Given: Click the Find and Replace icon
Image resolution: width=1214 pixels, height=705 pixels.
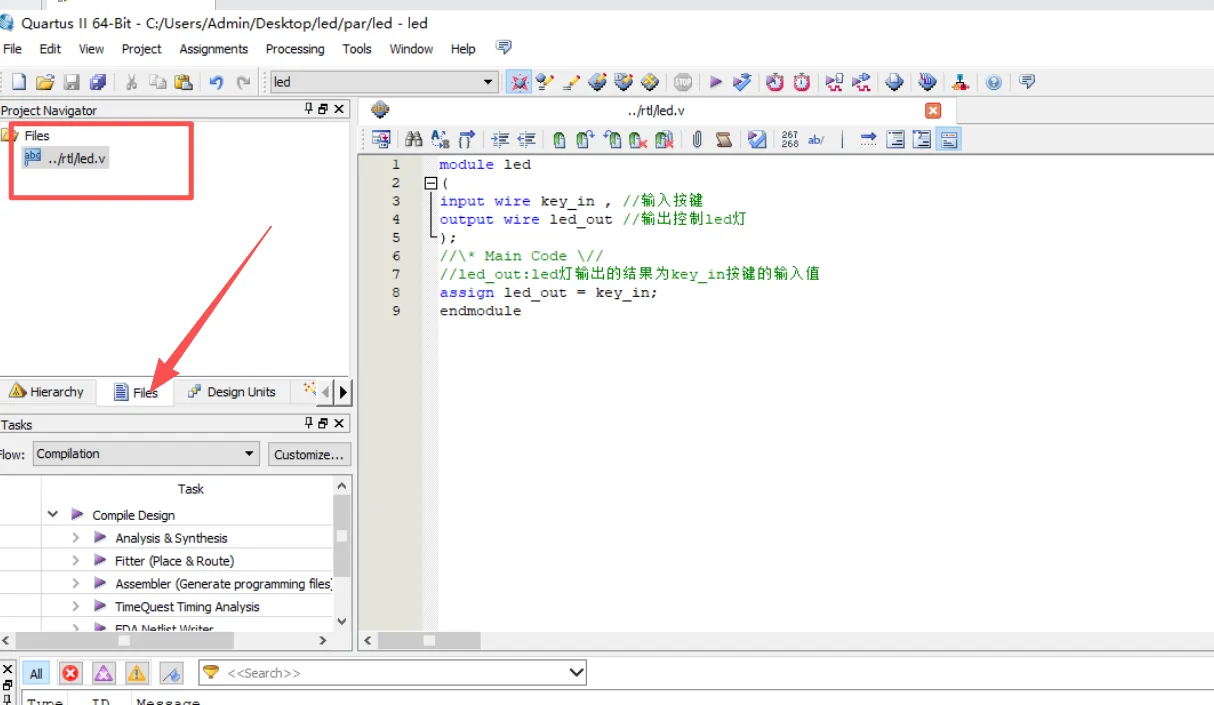Looking at the screenshot, I should coord(439,140).
